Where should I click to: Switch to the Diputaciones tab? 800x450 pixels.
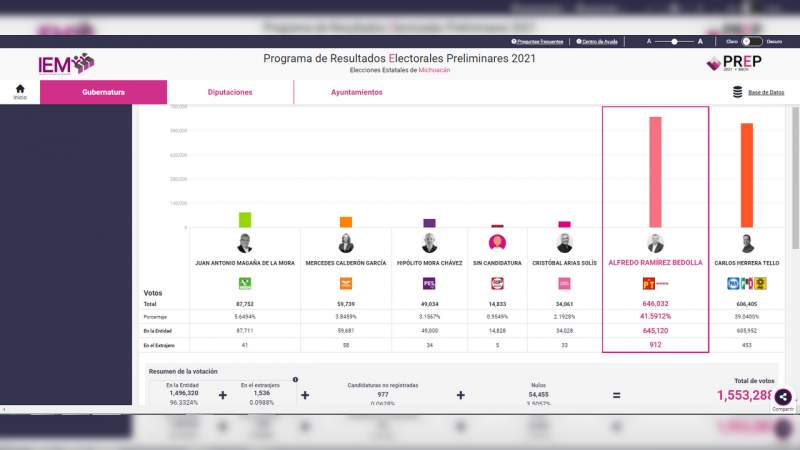[230, 92]
